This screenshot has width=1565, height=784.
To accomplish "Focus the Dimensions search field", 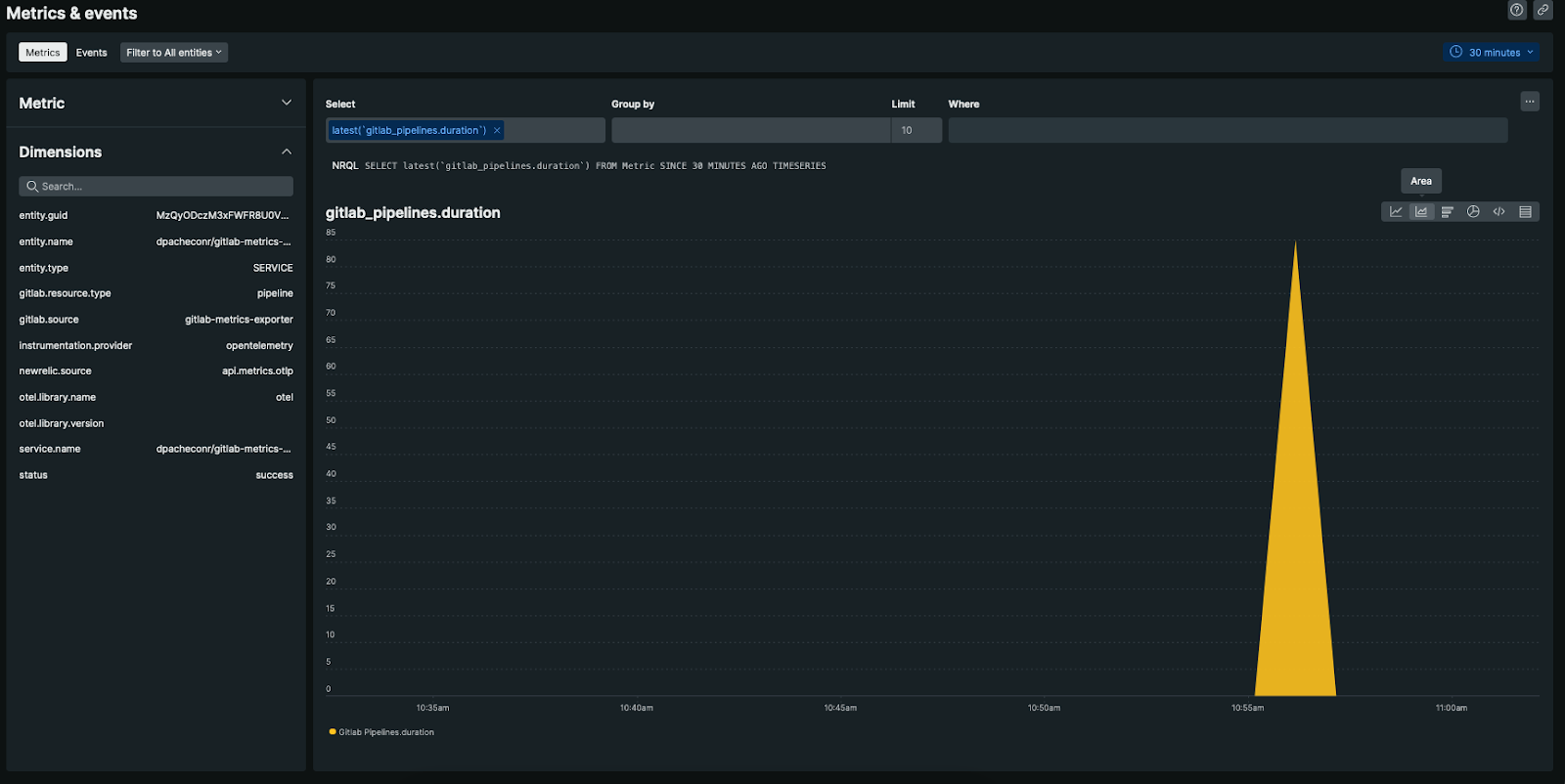I will click(156, 187).
